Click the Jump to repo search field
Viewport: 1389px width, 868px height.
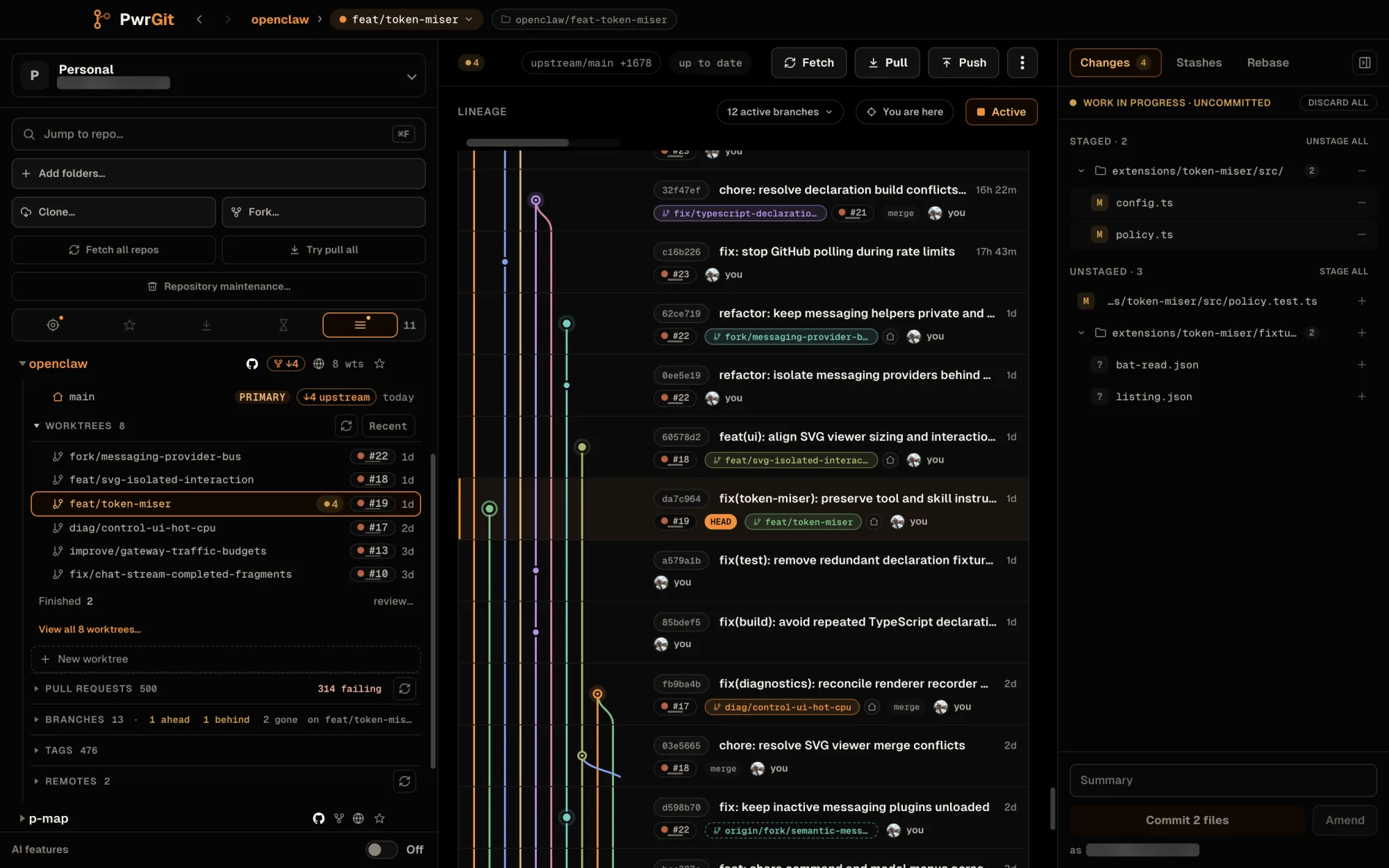218,134
